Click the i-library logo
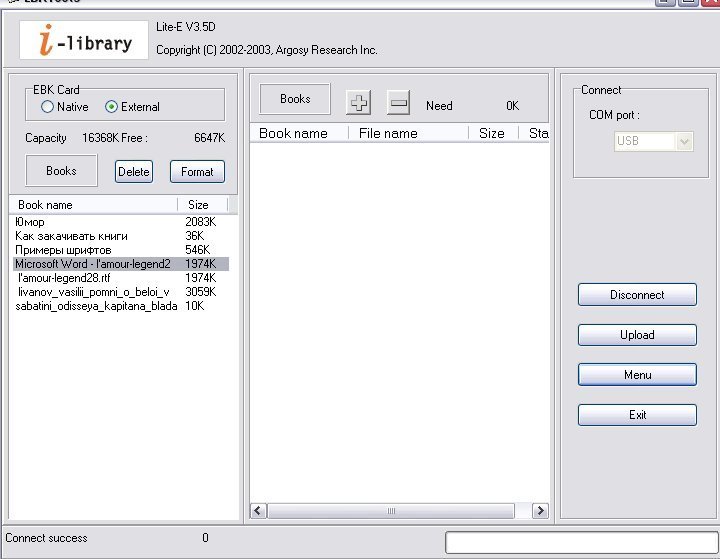Screen dimensions: 720x559 coord(84,40)
